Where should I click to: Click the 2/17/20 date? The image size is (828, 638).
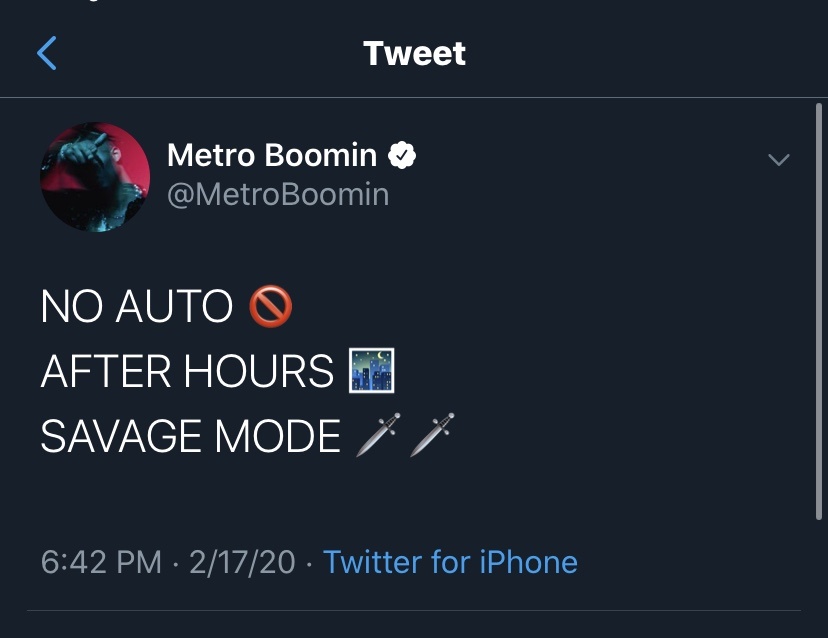tap(242, 561)
